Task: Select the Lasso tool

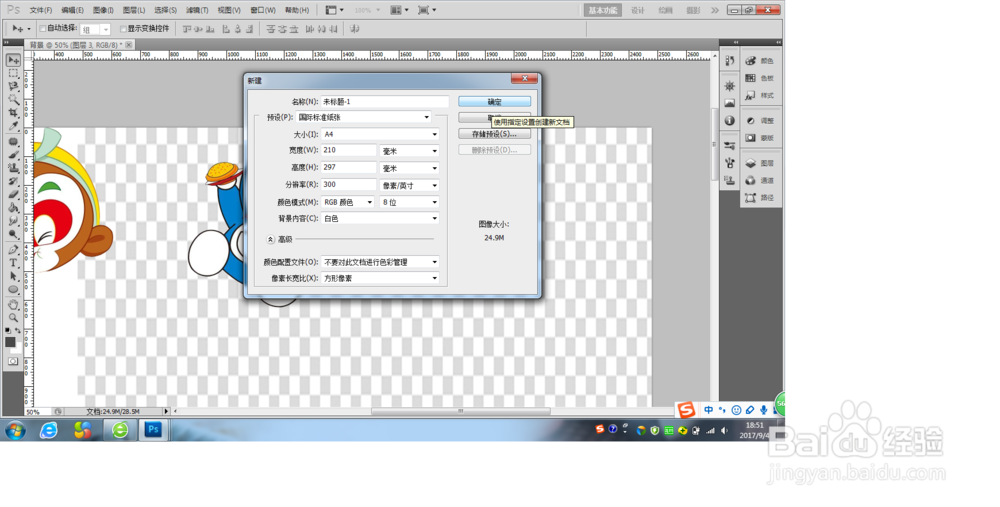Action: (x=13, y=86)
